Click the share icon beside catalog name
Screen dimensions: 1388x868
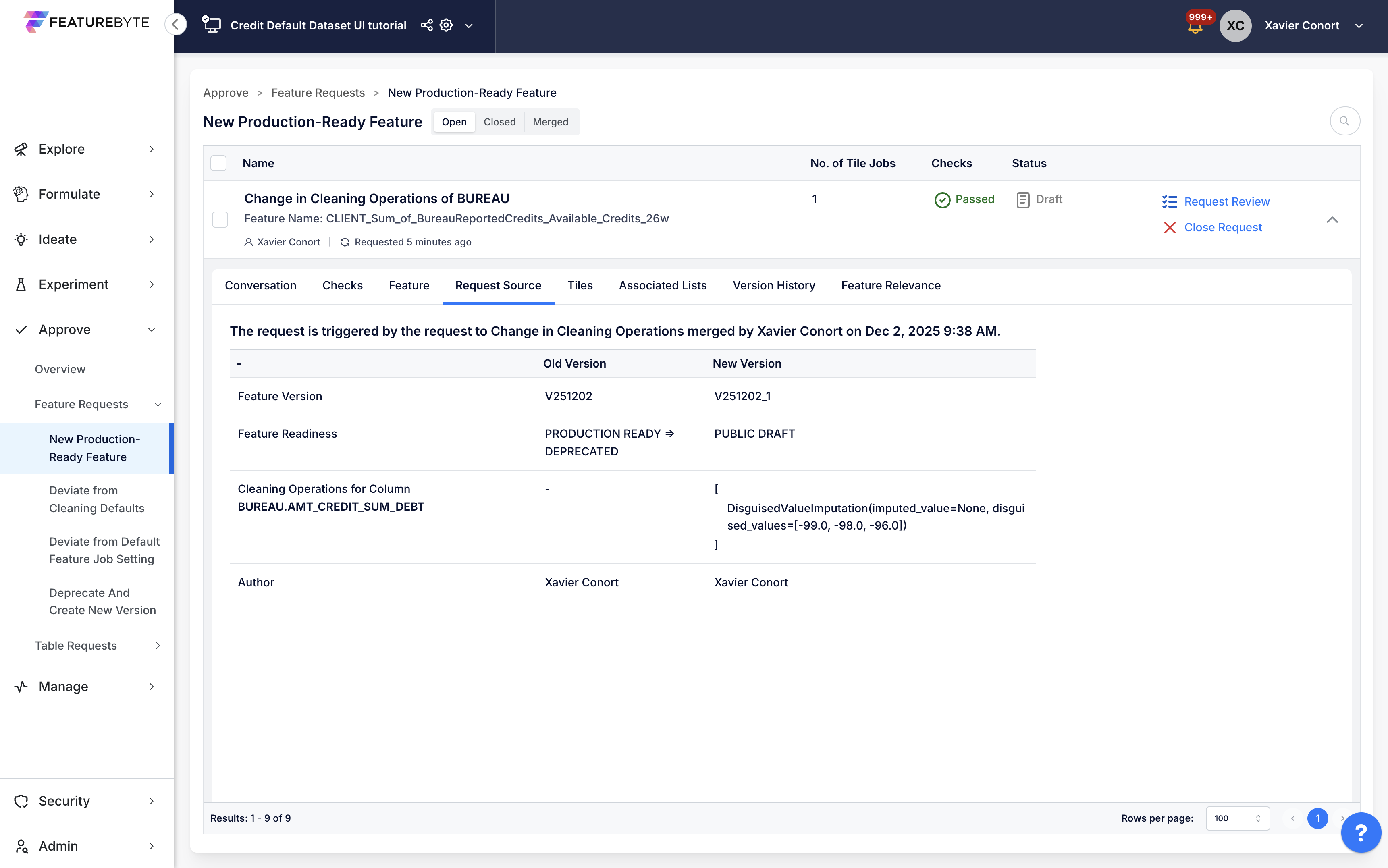coord(426,25)
